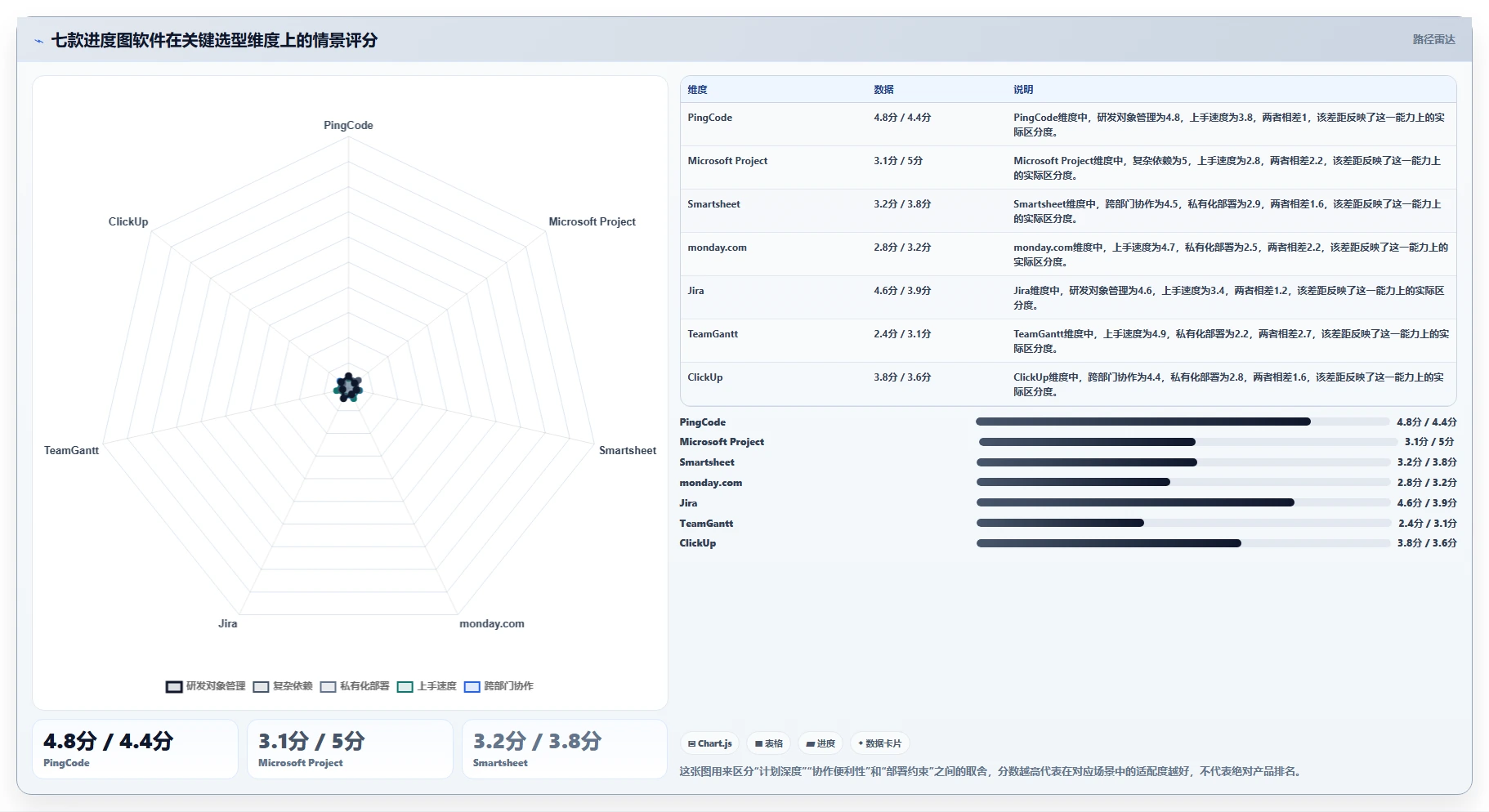Toggle the 私有化部署 legend series
The image size is (1489, 812).
(x=355, y=686)
